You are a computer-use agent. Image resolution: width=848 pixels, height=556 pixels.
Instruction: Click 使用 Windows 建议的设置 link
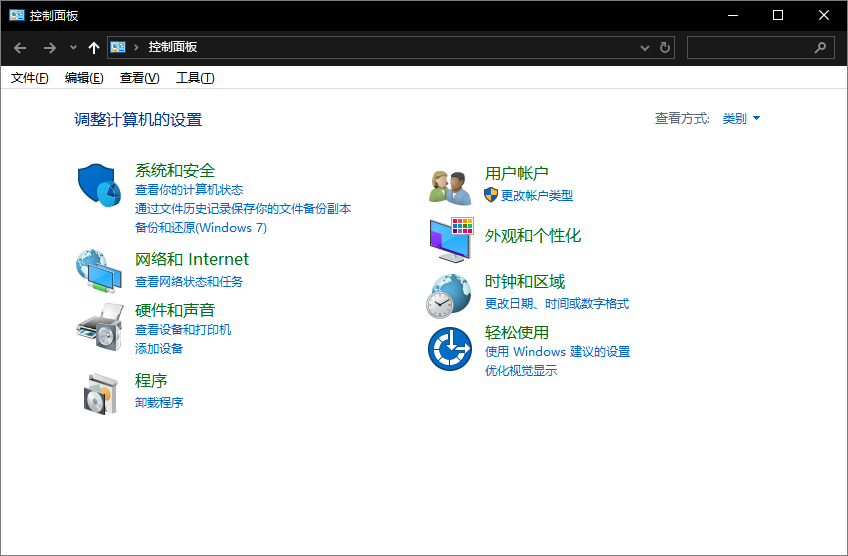pyautogui.click(x=557, y=352)
